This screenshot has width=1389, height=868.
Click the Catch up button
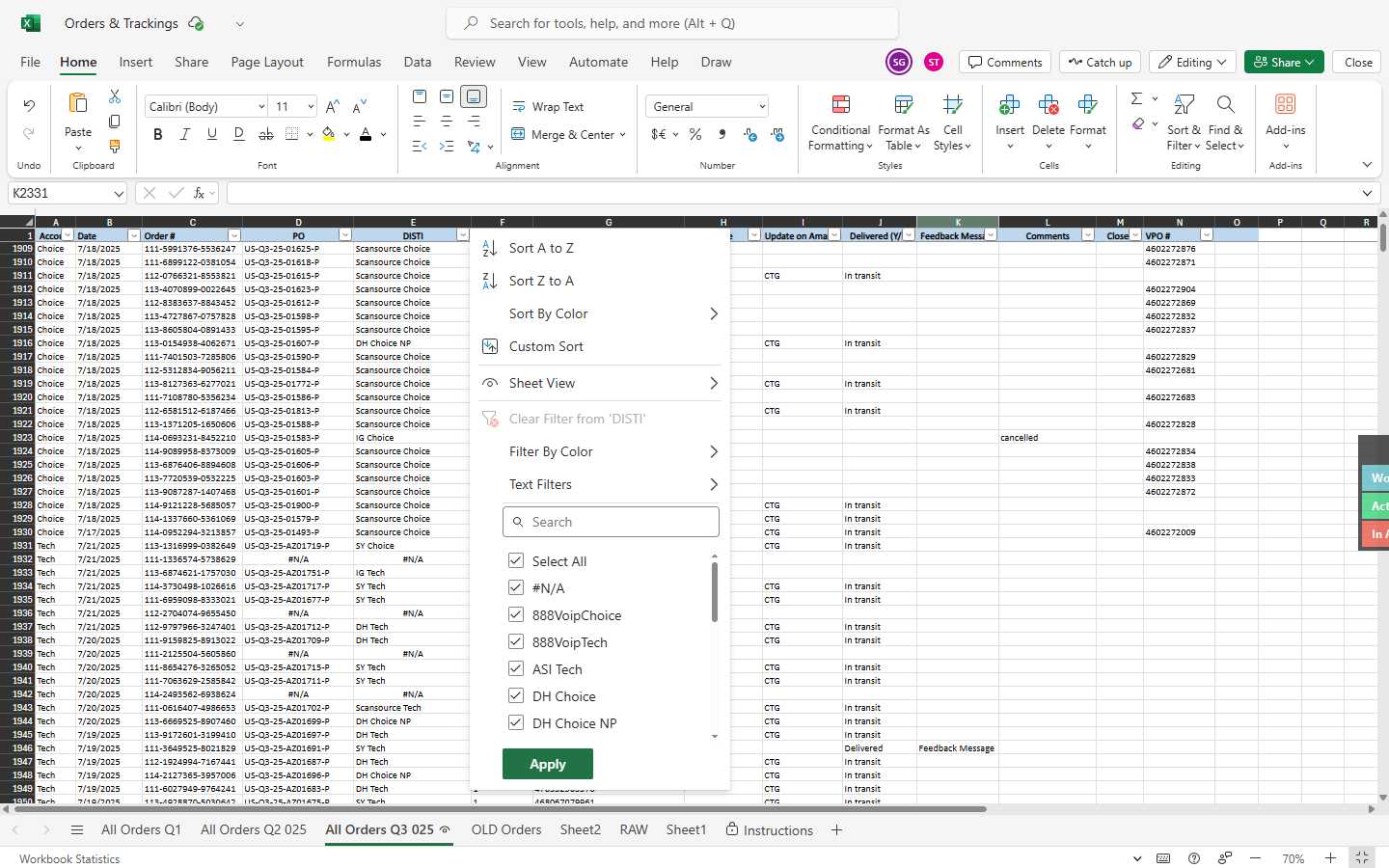coord(1100,62)
